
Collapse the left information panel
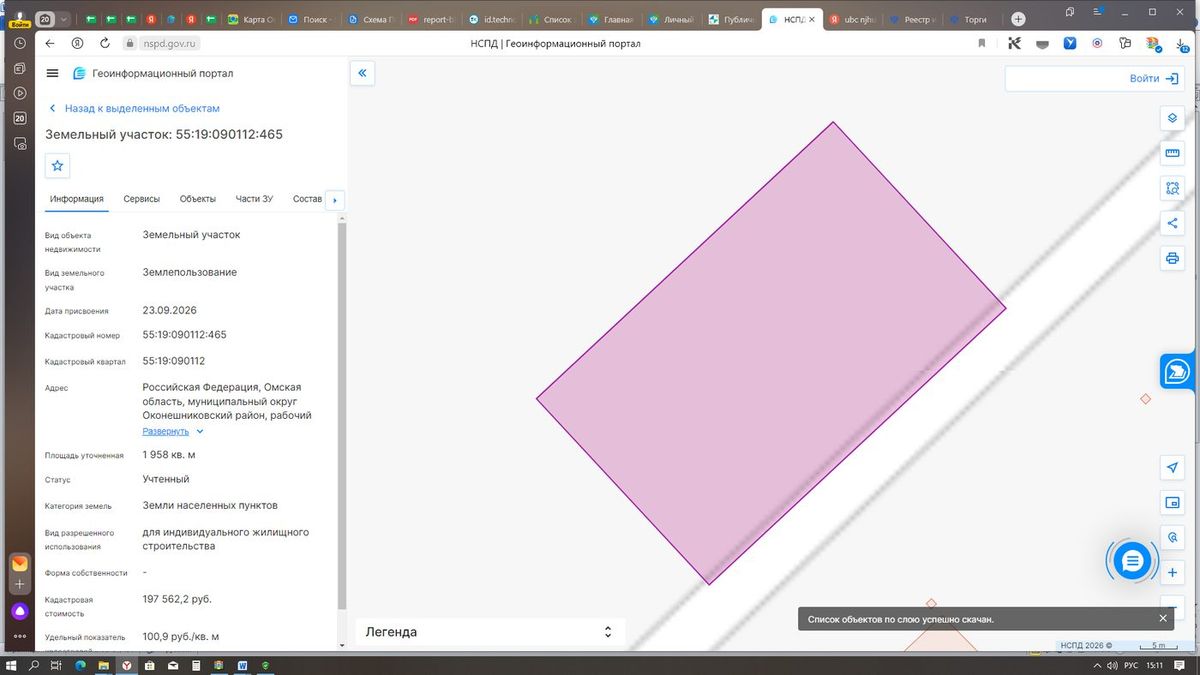tap(362, 73)
